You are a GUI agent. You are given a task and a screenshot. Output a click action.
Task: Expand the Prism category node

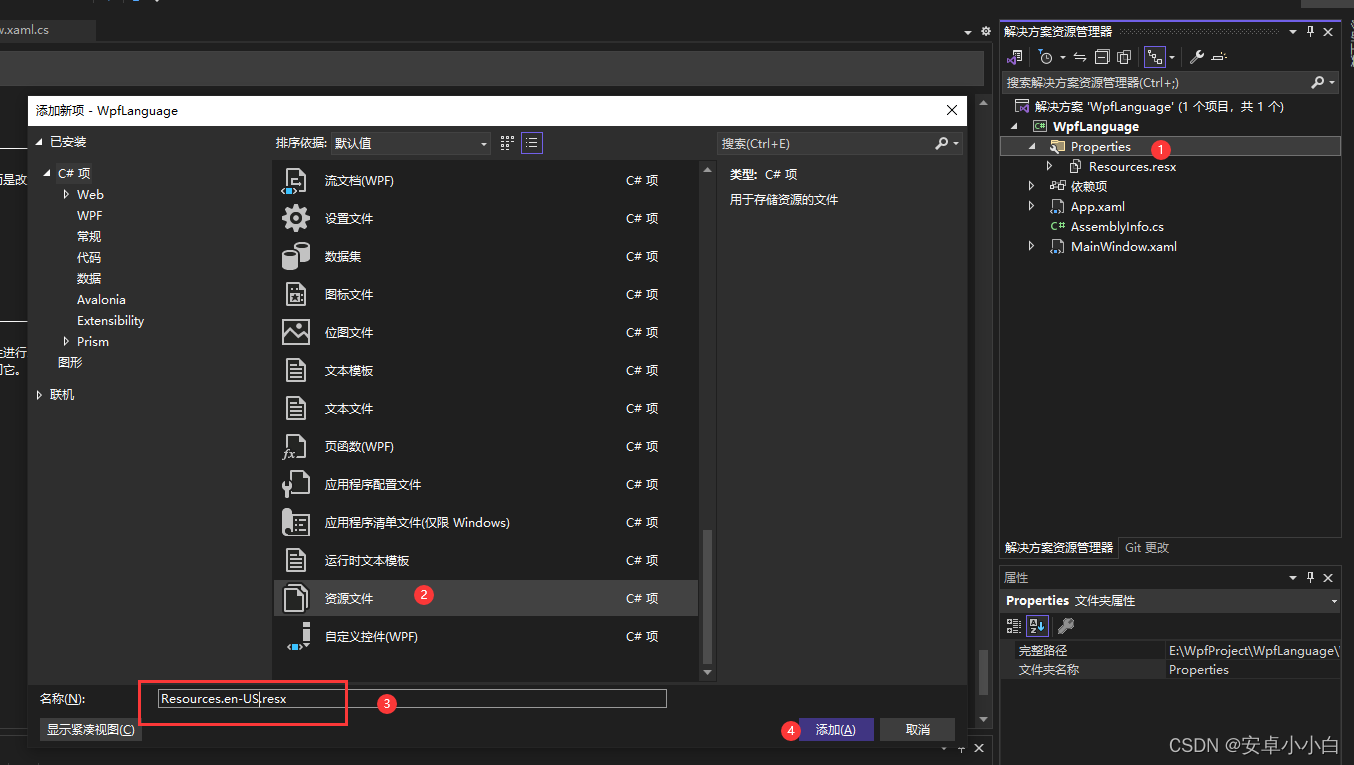pyautogui.click(x=66, y=341)
